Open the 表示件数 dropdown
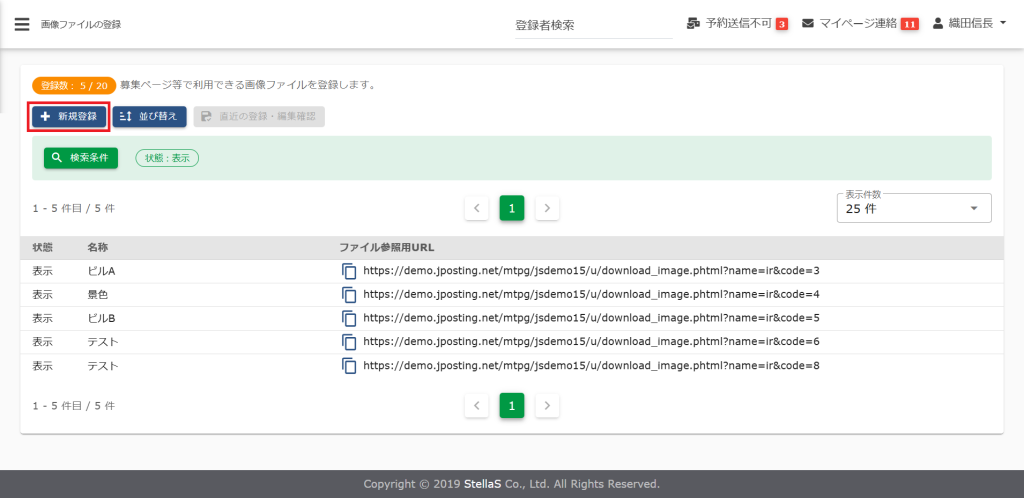The width and height of the screenshot is (1024, 498). 913,209
